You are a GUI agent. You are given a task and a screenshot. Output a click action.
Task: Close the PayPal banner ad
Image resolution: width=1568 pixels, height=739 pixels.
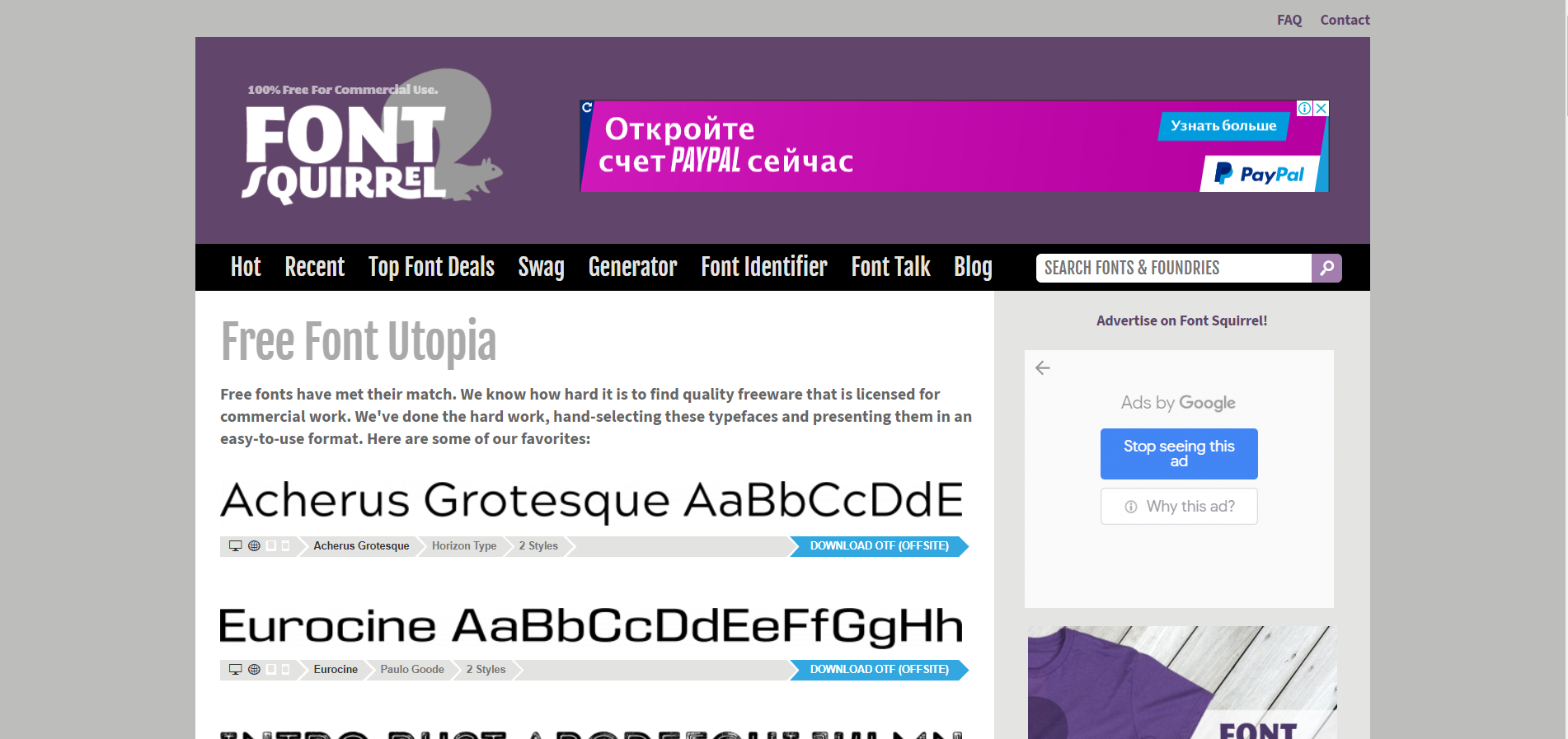(x=1322, y=108)
